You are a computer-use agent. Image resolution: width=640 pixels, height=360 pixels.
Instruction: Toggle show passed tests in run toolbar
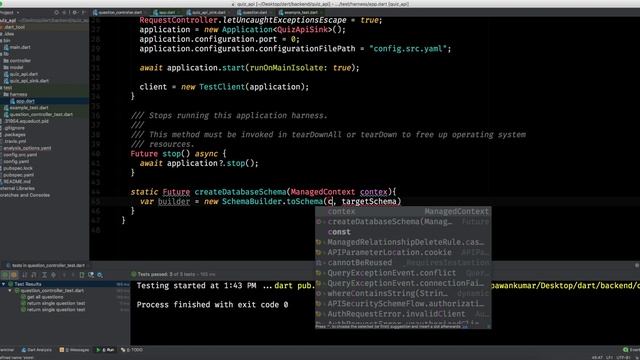[5, 275]
